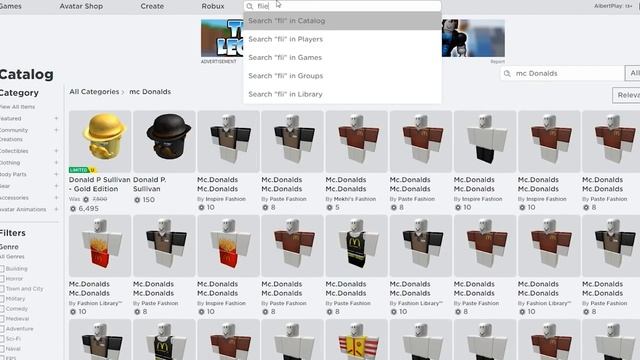Expand the Accessories category

click(x=56, y=198)
